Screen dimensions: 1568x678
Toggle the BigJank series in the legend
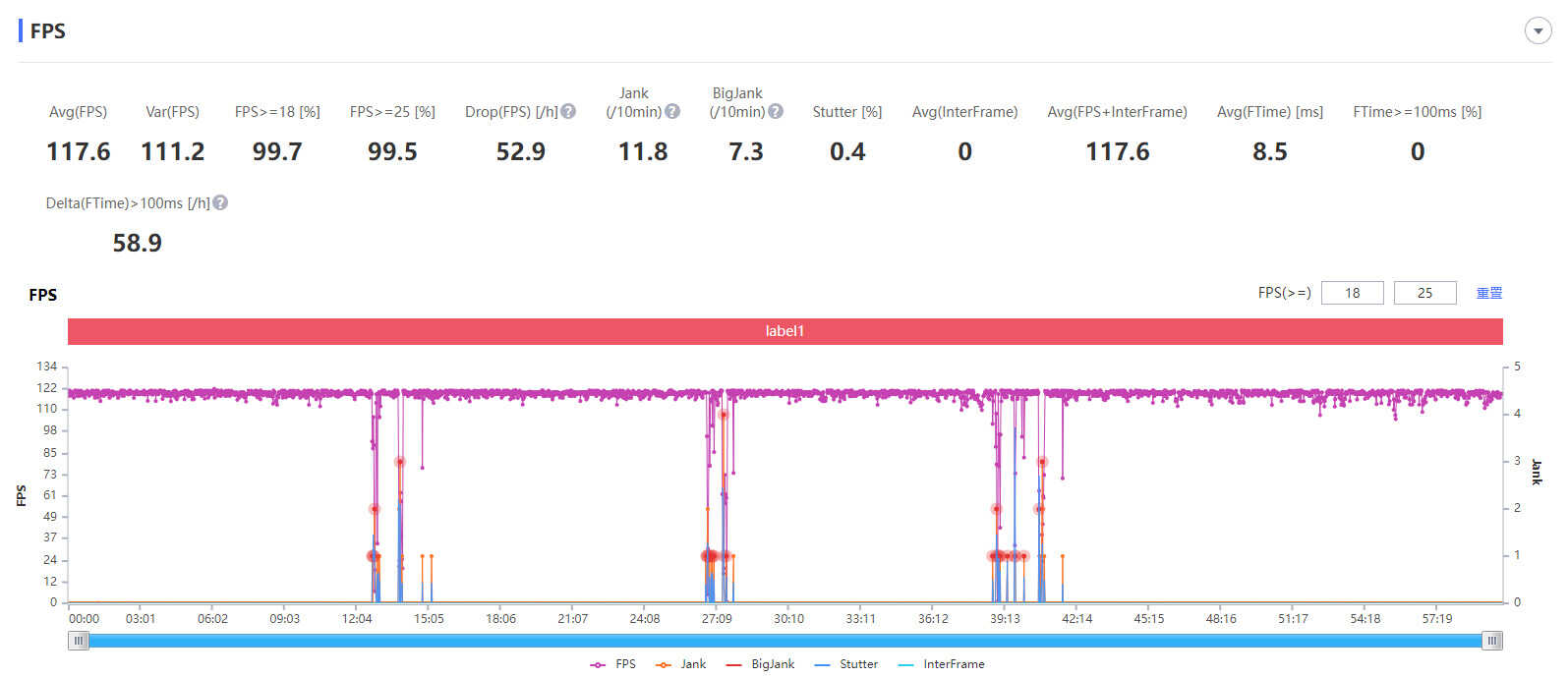[760, 664]
